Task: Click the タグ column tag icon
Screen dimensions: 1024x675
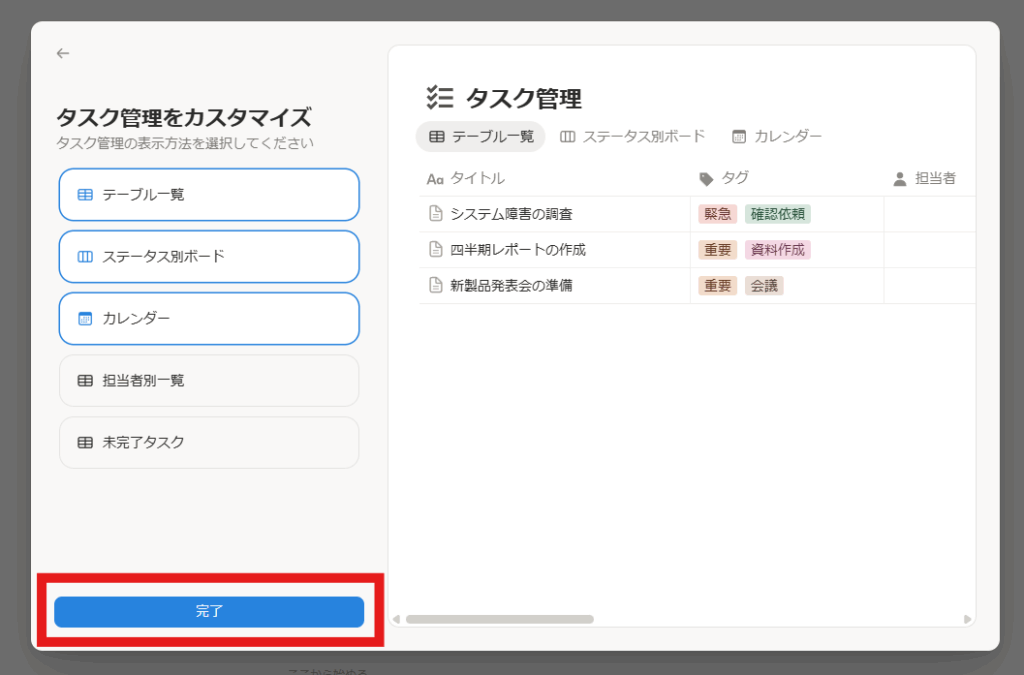Action: (x=706, y=179)
